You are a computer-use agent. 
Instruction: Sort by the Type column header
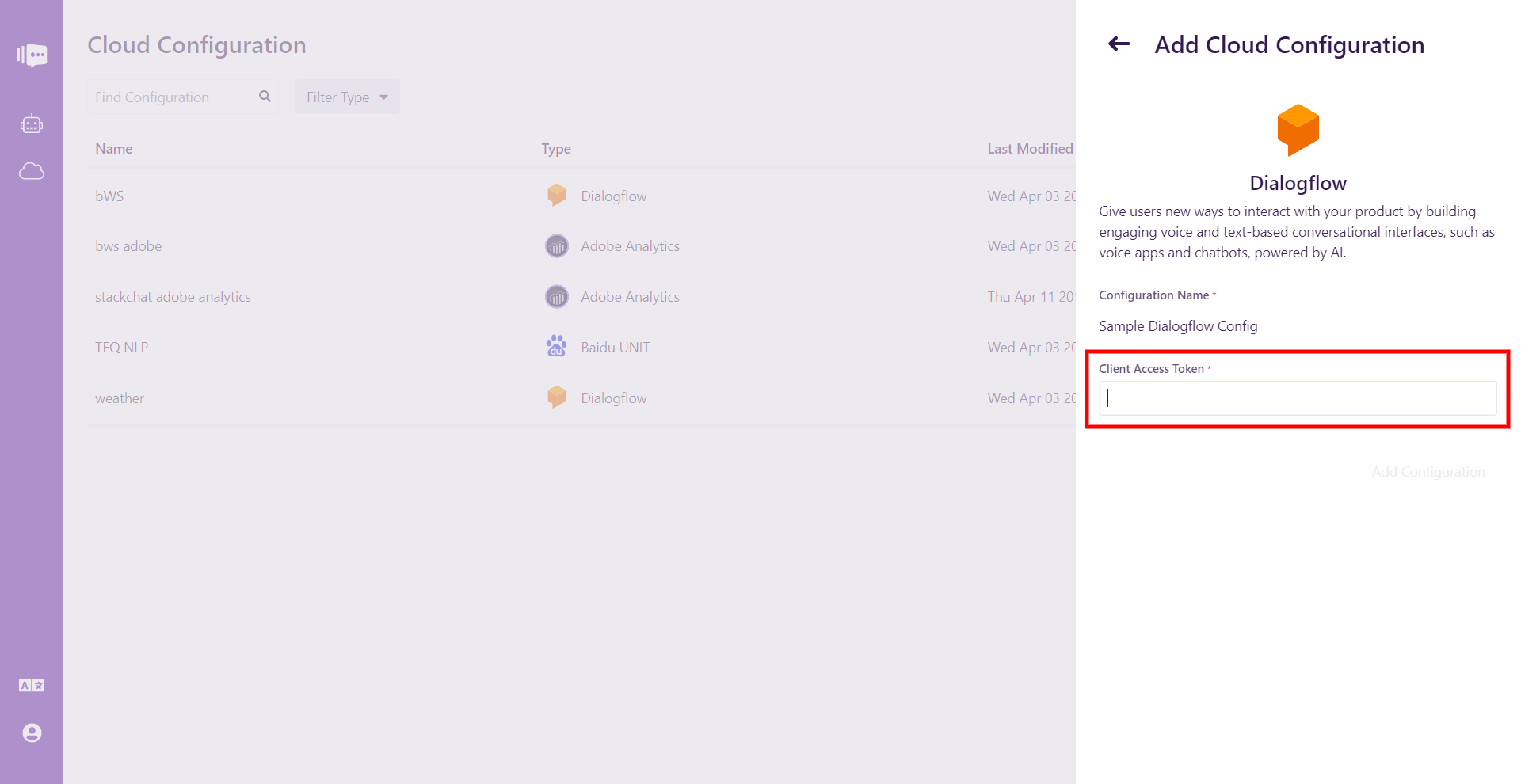tap(556, 149)
